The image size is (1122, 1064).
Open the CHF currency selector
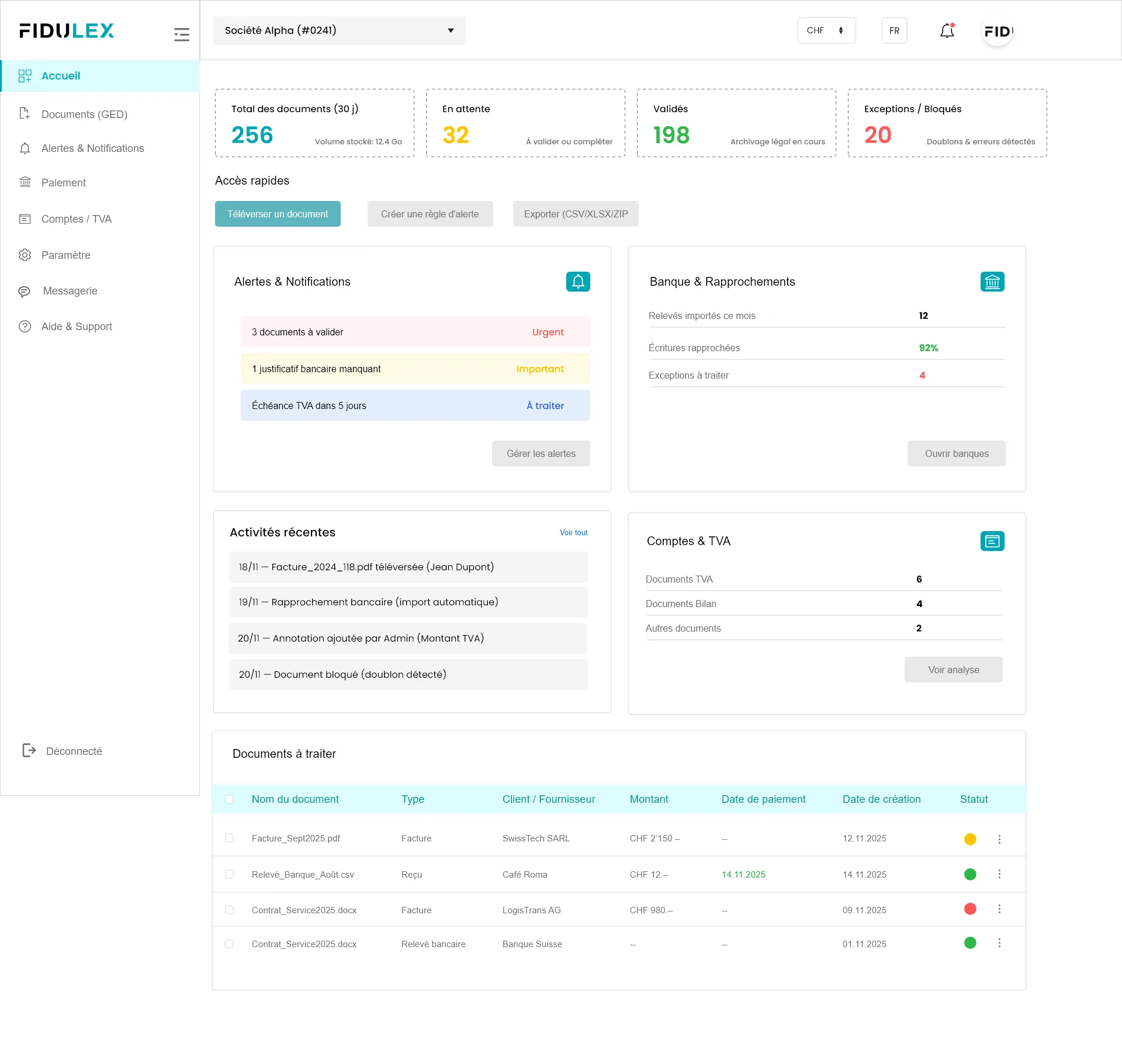(826, 30)
